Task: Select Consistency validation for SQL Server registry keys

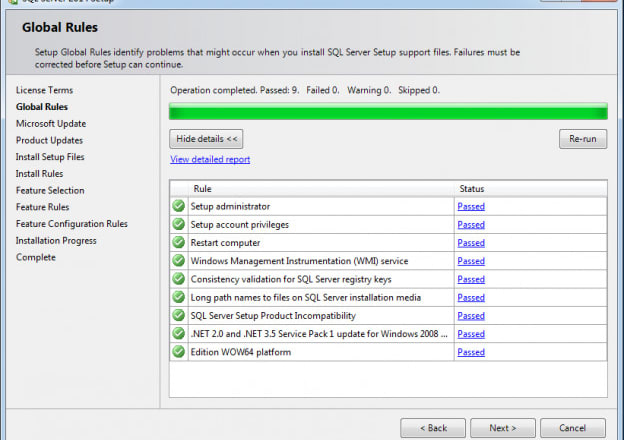Action: [x=291, y=279]
